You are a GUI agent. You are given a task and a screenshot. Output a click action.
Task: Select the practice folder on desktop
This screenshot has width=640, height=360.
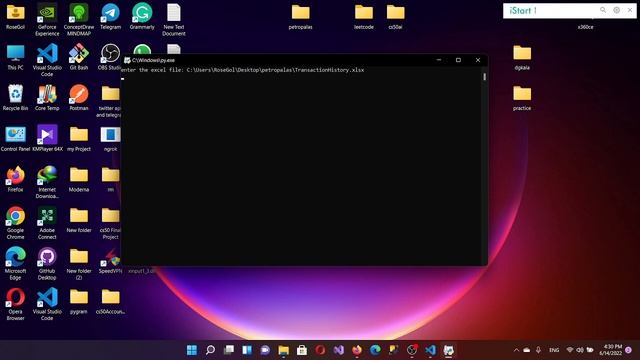(522, 98)
